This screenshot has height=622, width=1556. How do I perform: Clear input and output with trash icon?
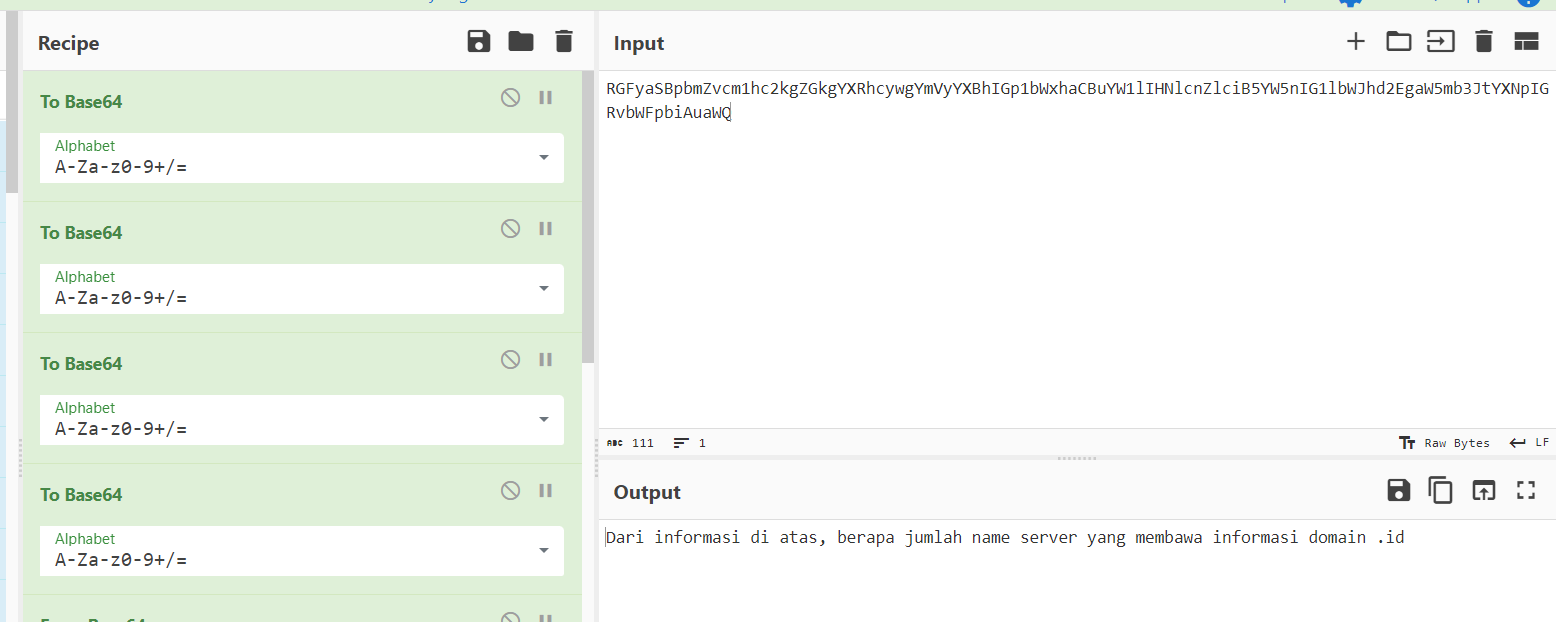tap(1484, 42)
